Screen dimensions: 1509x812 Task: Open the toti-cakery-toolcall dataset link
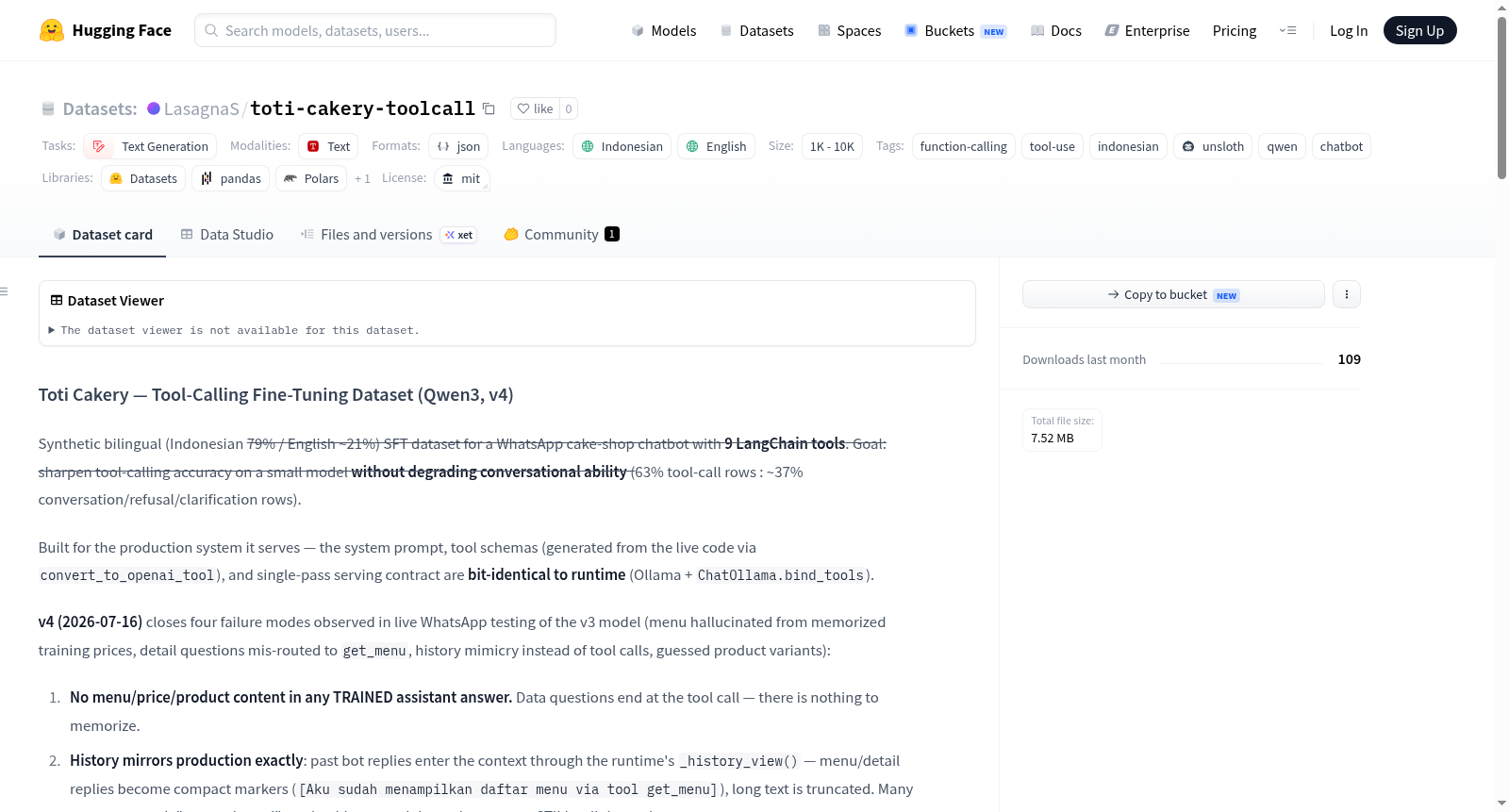[362, 108]
